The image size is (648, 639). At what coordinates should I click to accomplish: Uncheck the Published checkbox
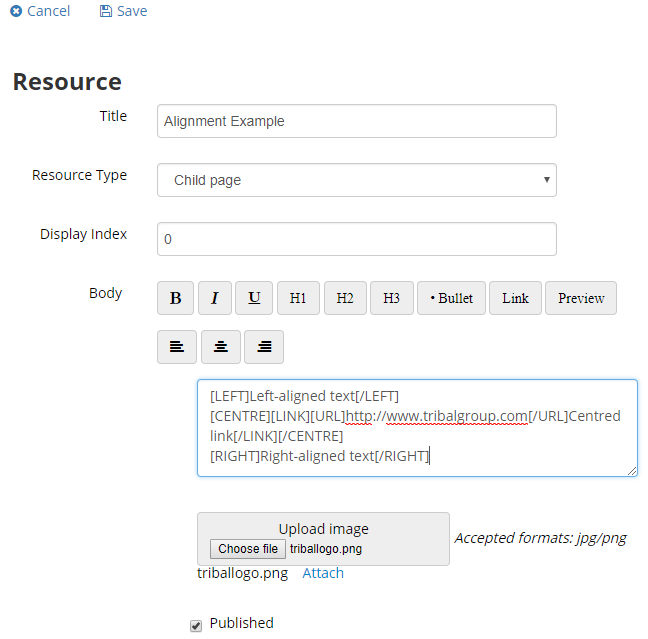(196, 626)
